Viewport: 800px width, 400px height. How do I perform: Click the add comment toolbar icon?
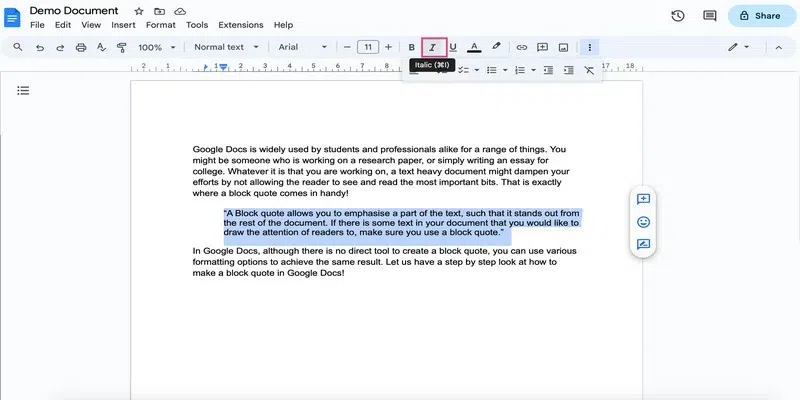542,47
